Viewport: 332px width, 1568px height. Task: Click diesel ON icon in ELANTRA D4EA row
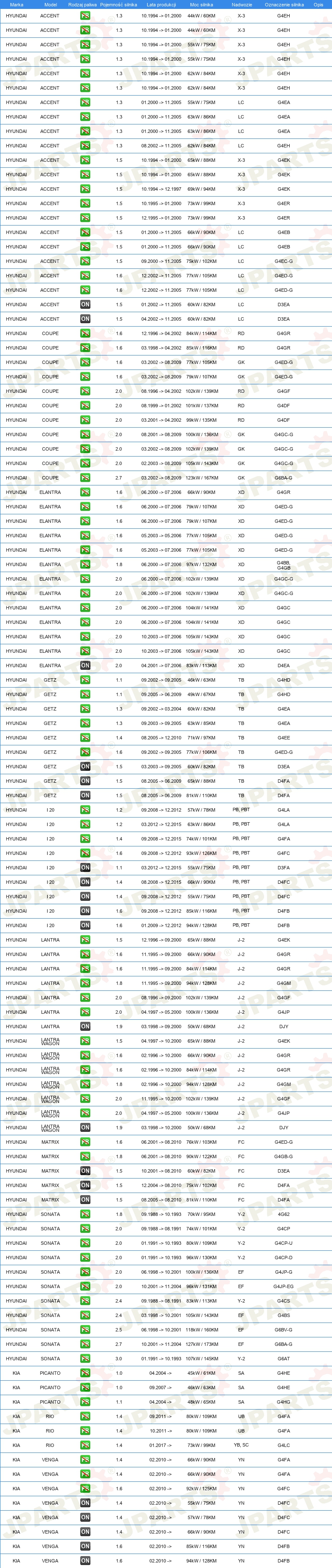click(85, 666)
